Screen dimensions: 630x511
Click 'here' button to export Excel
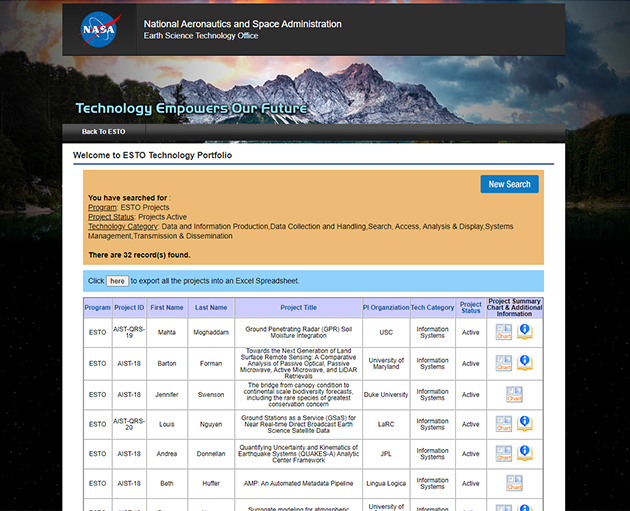point(117,281)
